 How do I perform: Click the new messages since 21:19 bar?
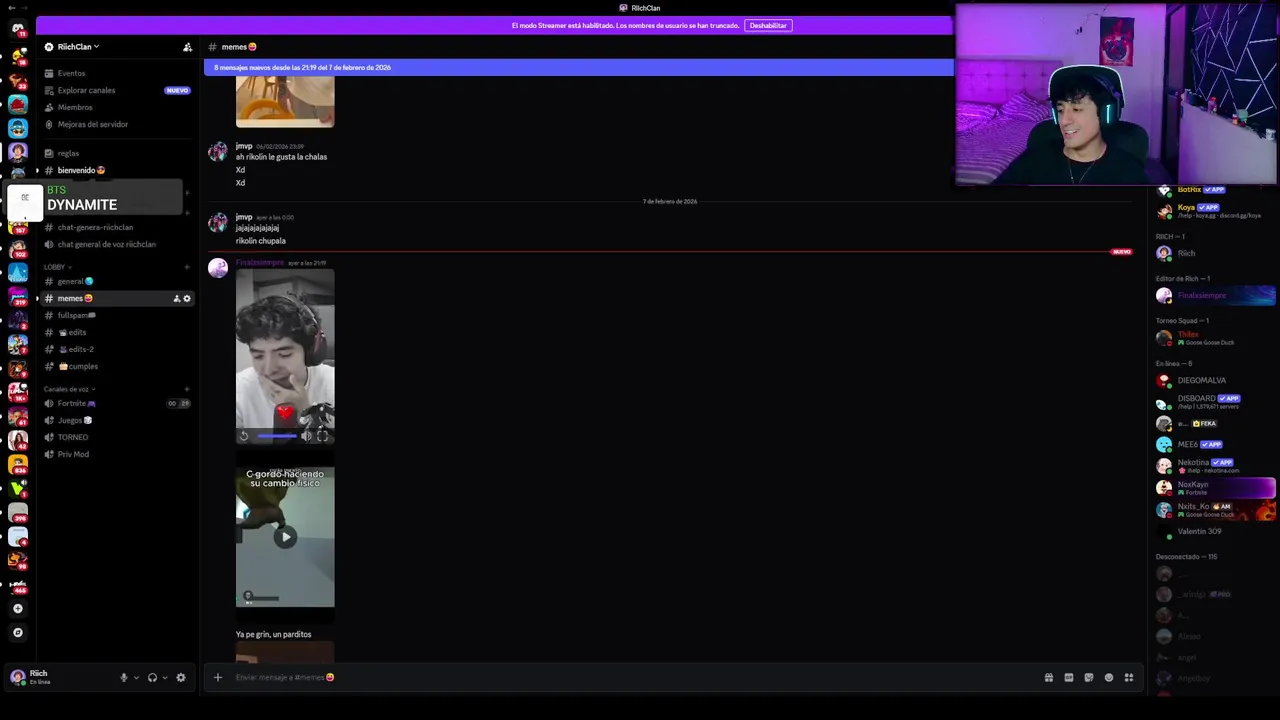578,67
